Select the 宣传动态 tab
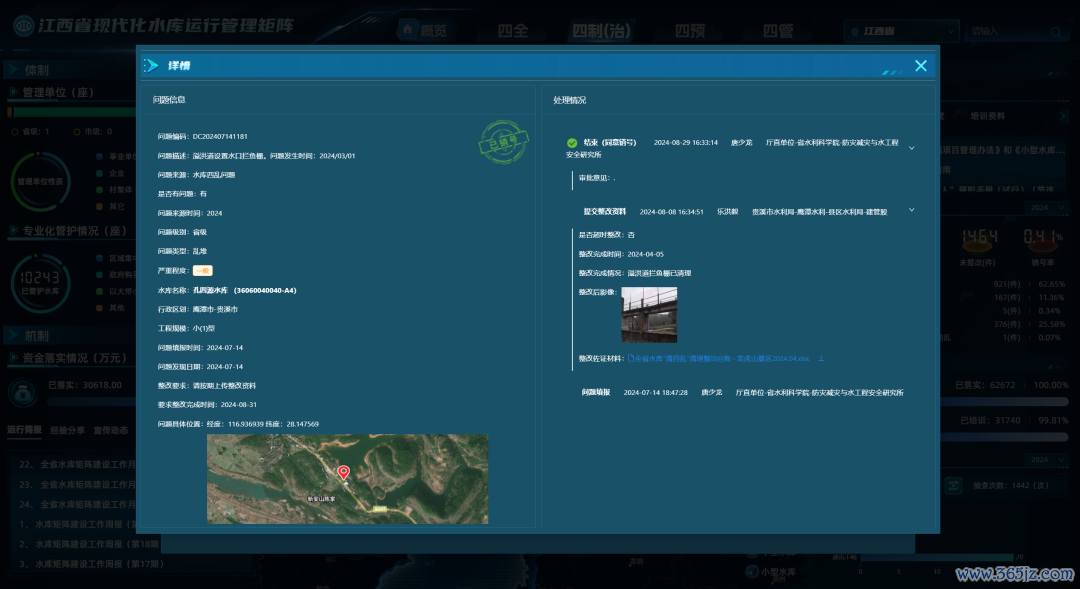The image size is (1080, 589). click(x=111, y=430)
